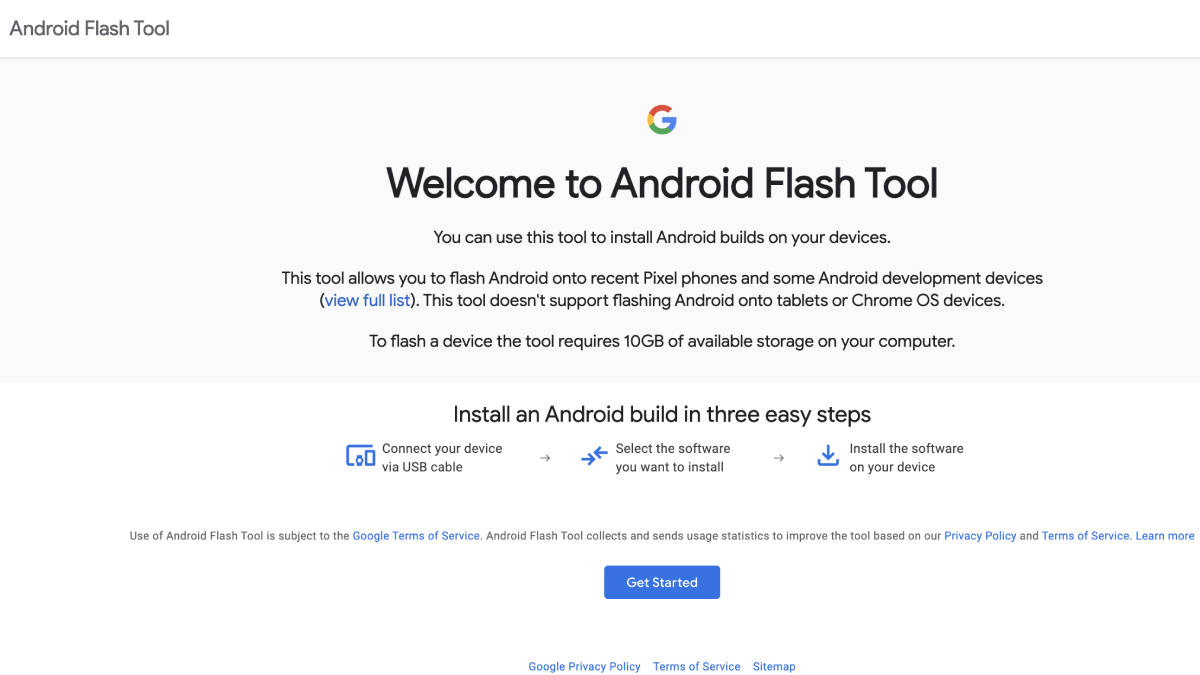Open the "view full list" link
The width and height of the screenshot is (1200, 675).
pyautogui.click(x=366, y=299)
